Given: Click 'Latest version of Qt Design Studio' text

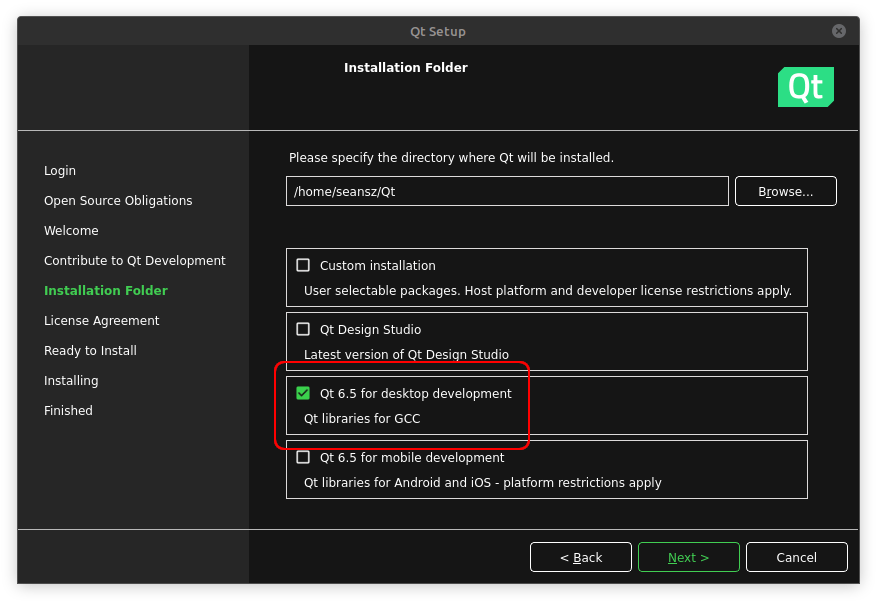Looking at the screenshot, I should click(406, 354).
